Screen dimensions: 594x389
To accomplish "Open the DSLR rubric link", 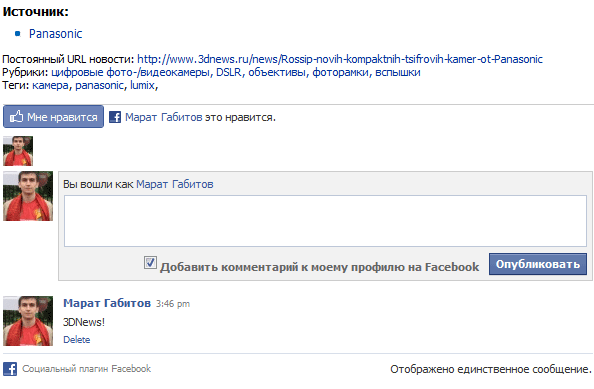I will [229, 72].
